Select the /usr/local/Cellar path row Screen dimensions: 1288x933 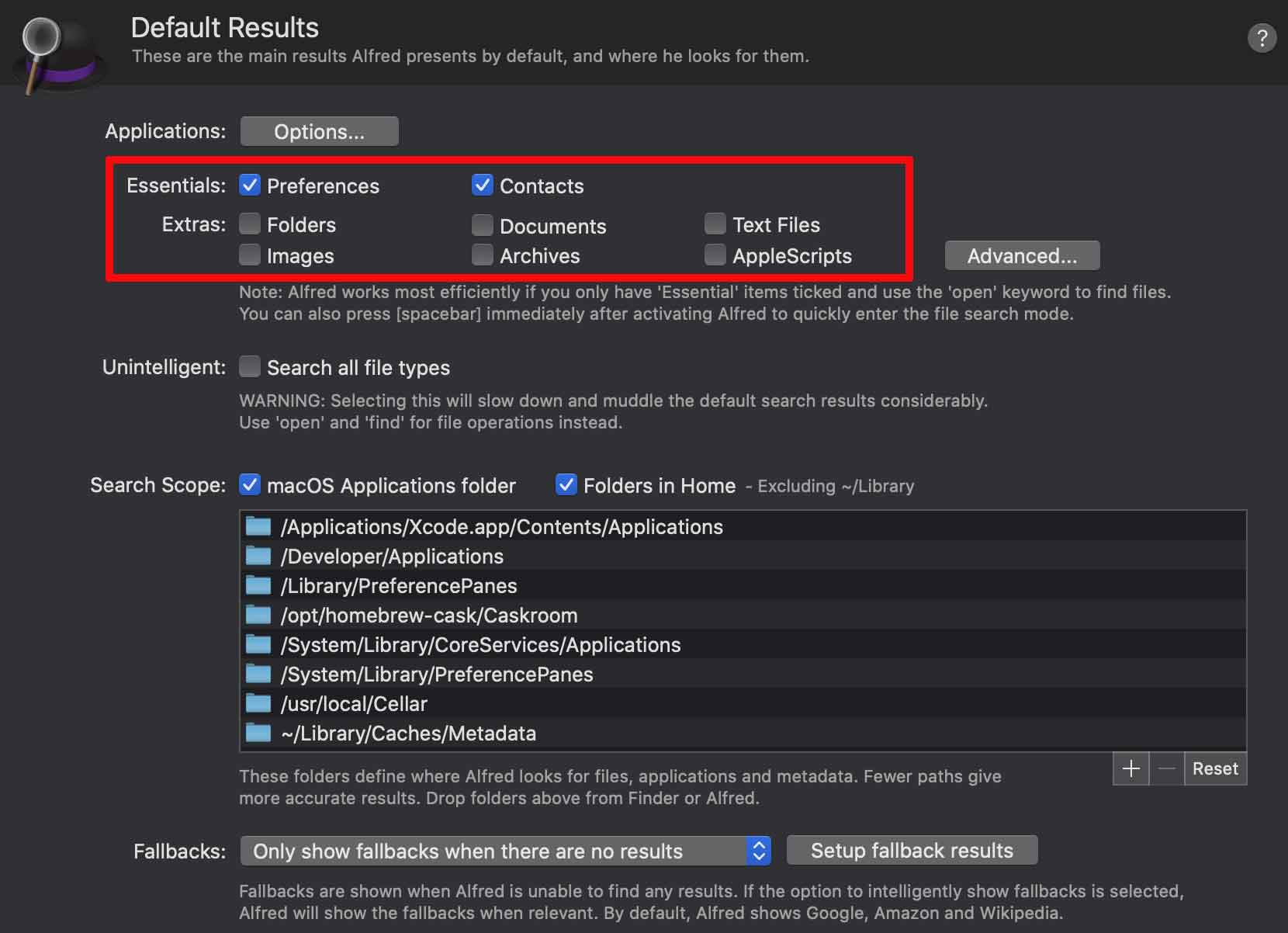pyautogui.click(x=743, y=703)
